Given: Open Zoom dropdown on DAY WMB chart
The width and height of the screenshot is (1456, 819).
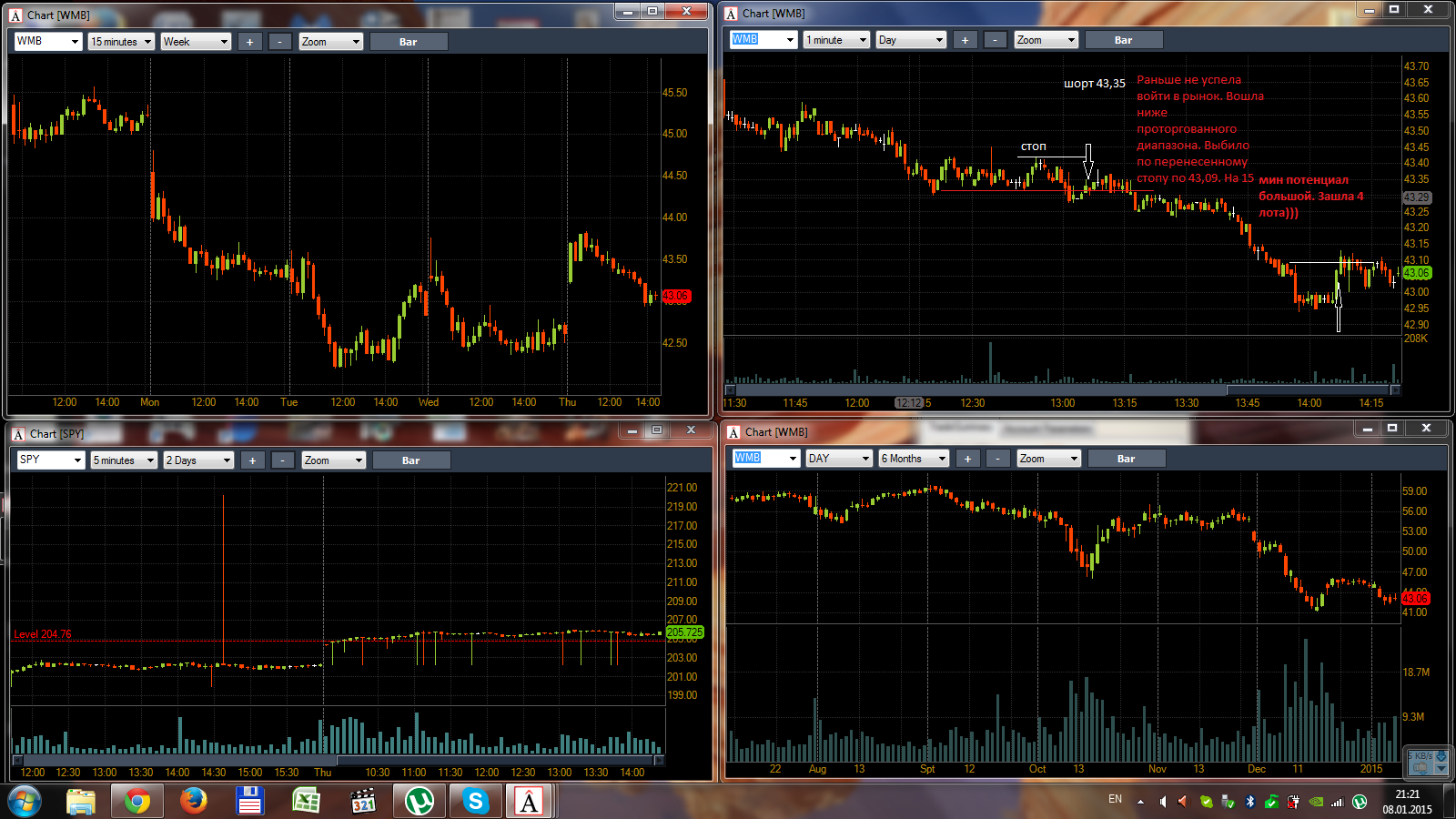Looking at the screenshot, I should coord(1049,459).
